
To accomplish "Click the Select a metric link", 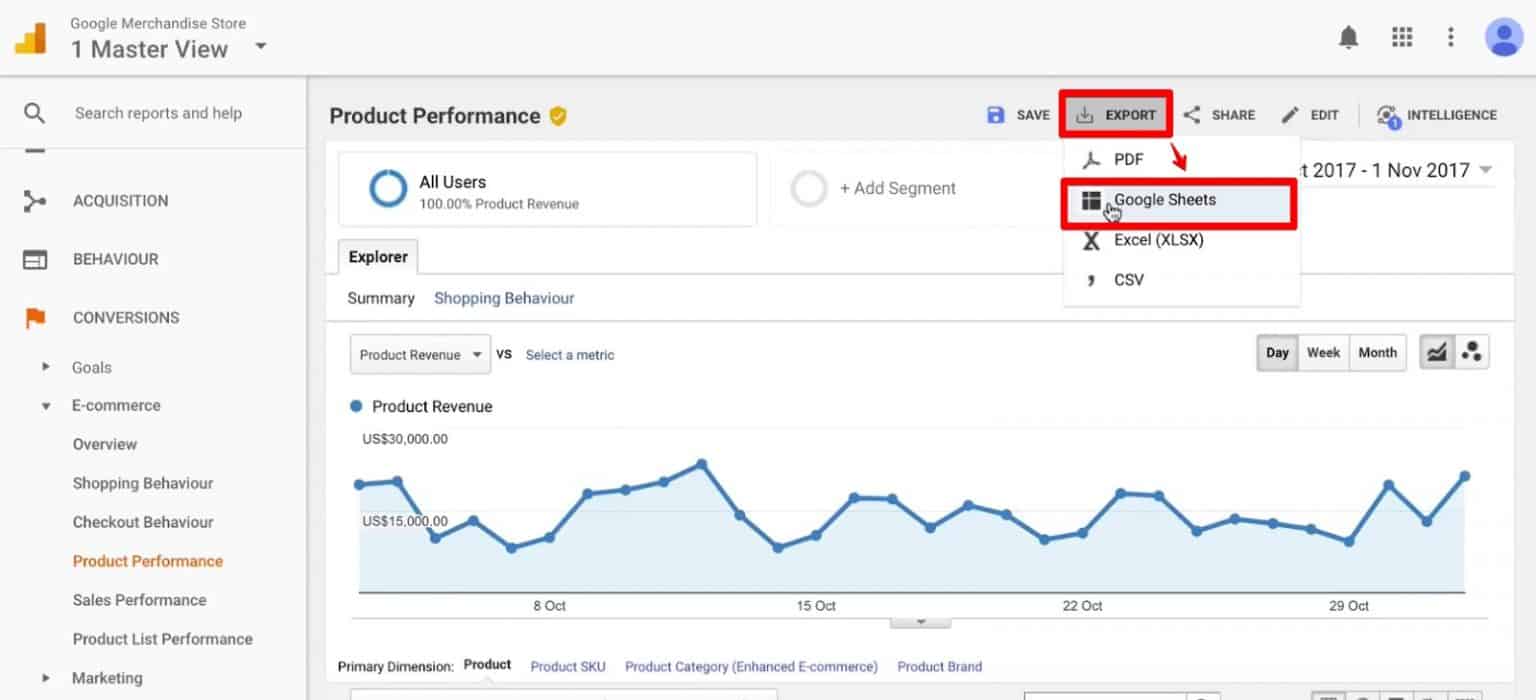I will (570, 355).
